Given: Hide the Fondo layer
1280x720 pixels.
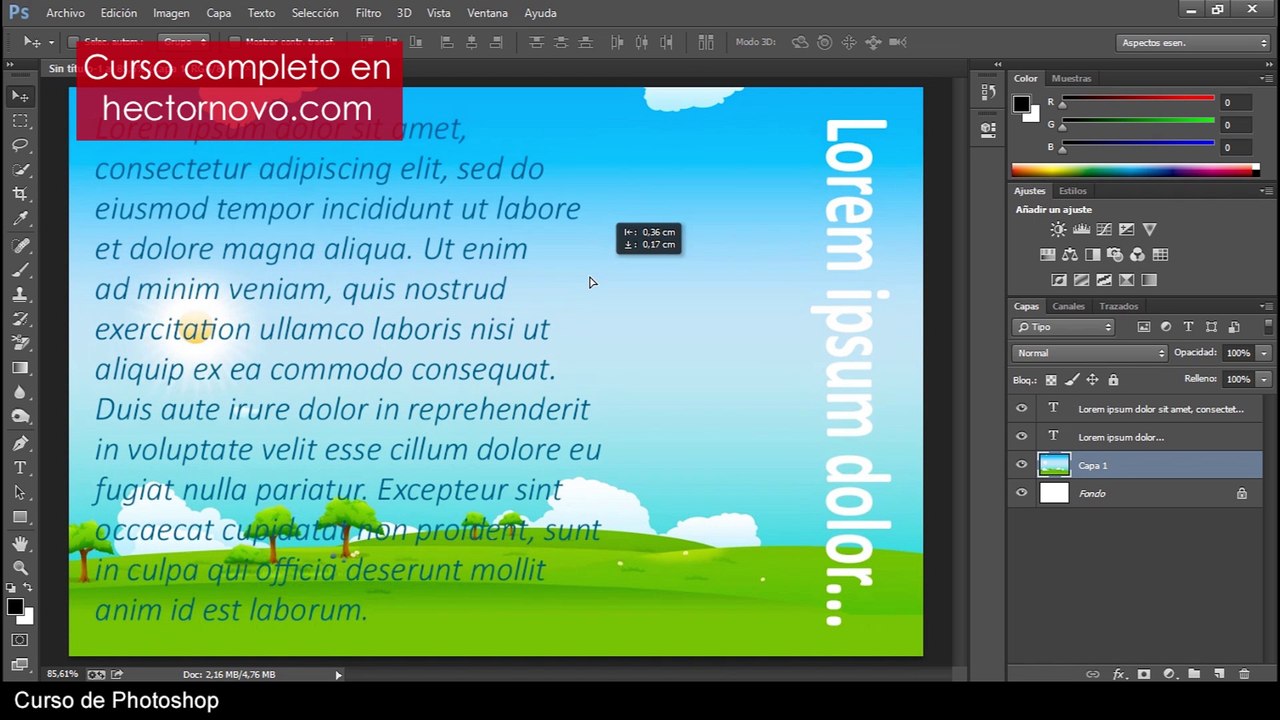Looking at the screenshot, I should click(x=1021, y=493).
